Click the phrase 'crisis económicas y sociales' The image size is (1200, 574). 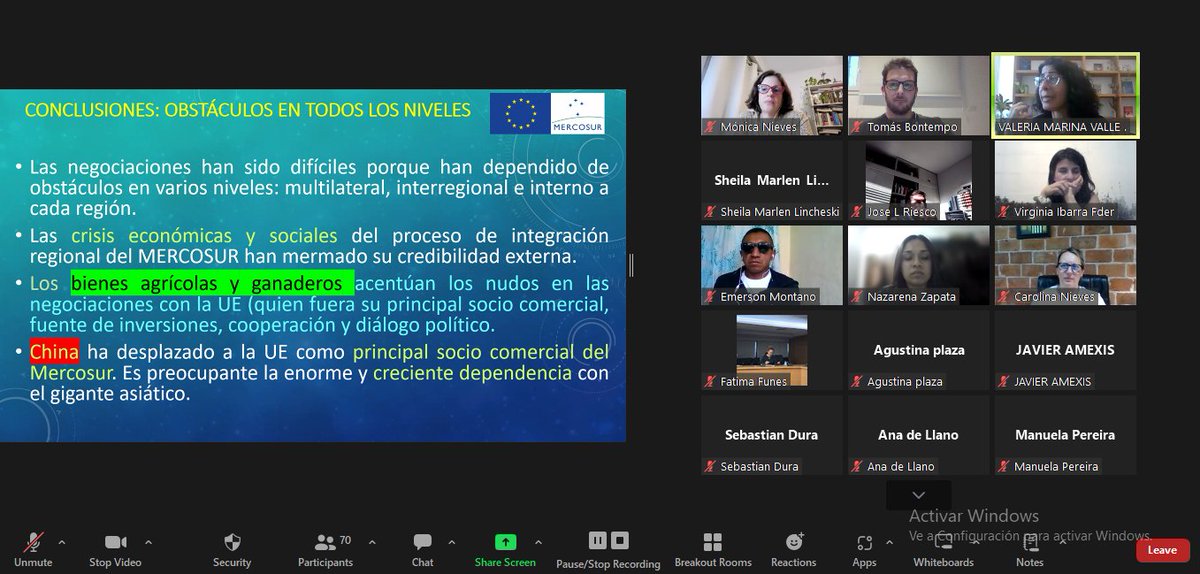point(204,236)
